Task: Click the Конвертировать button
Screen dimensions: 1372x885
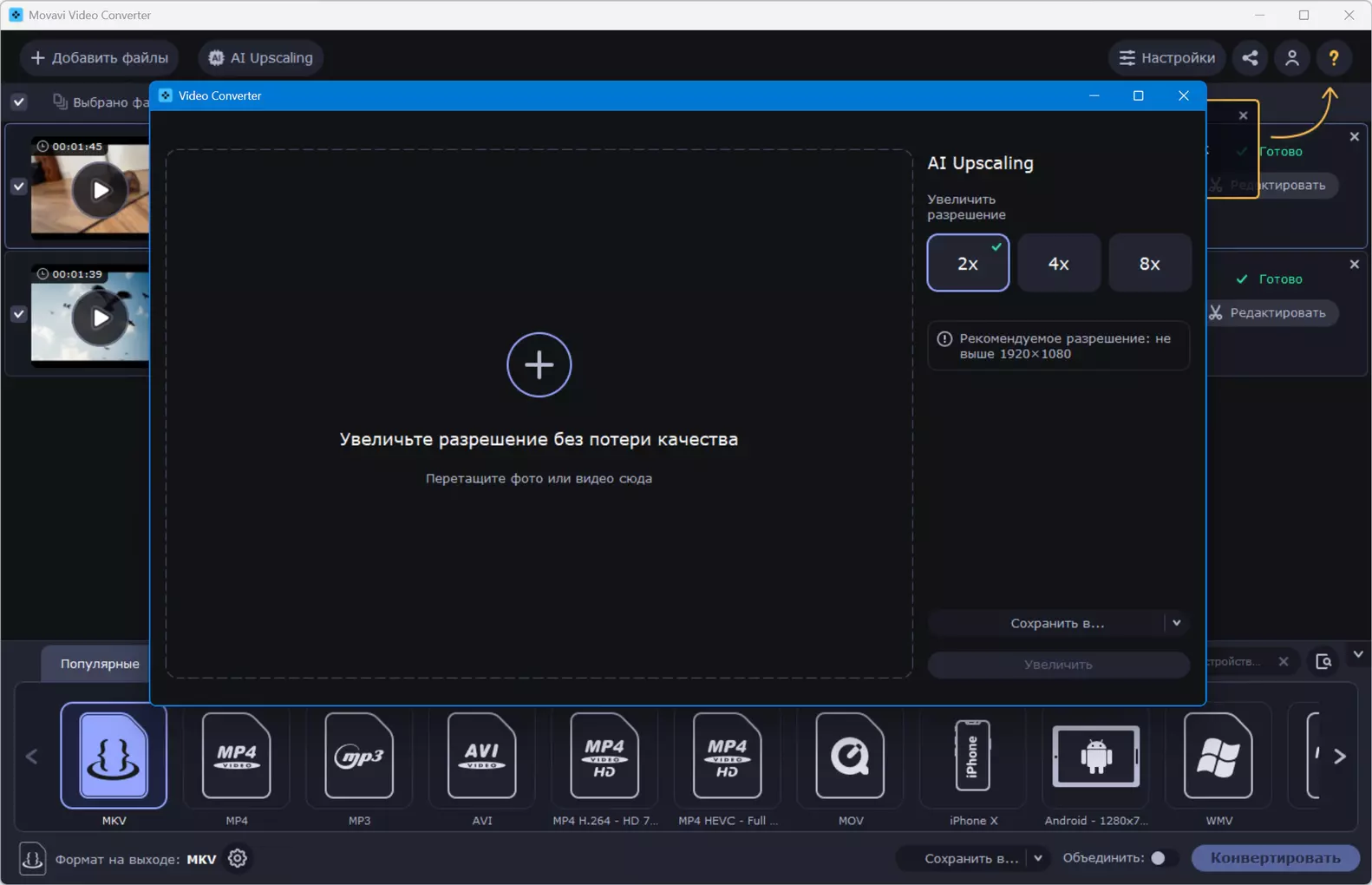Action: [1275, 858]
